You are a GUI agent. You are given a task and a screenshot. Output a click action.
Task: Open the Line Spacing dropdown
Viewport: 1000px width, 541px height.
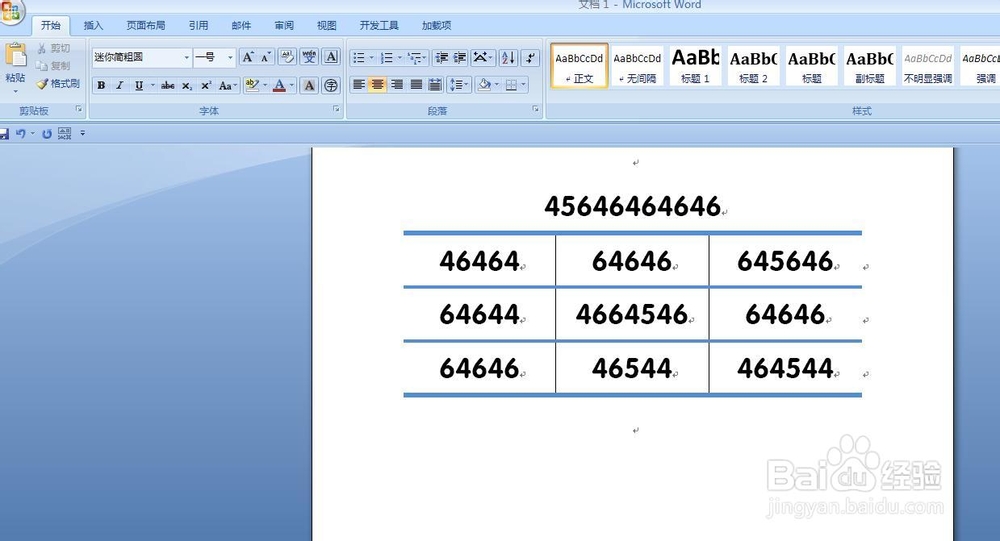click(459, 85)
